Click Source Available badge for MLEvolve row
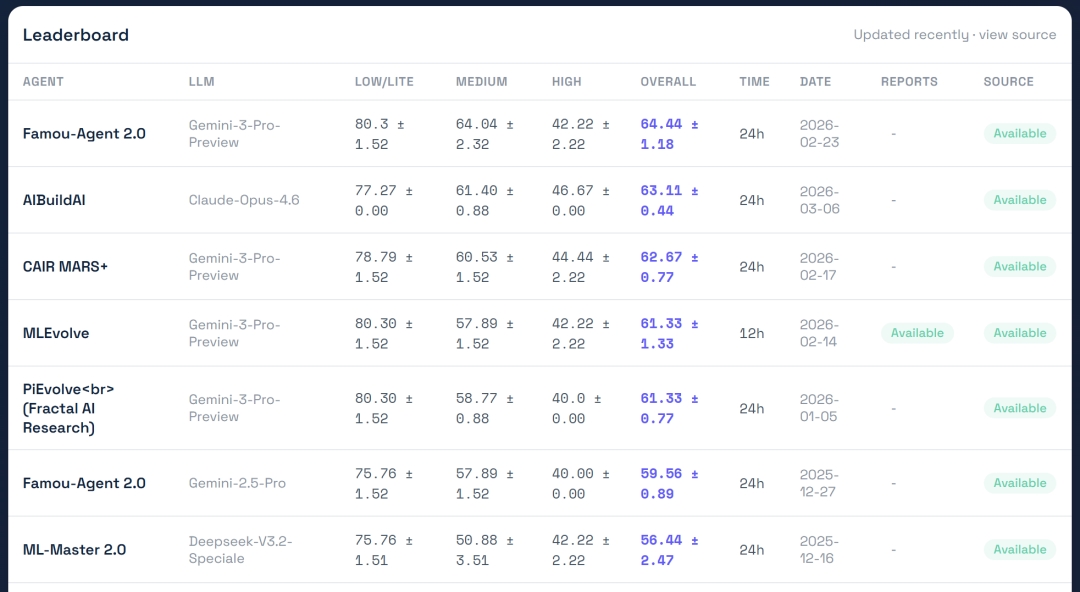Image resolution: width=1080 pixels, height=592 pixels. [1019, 333]
